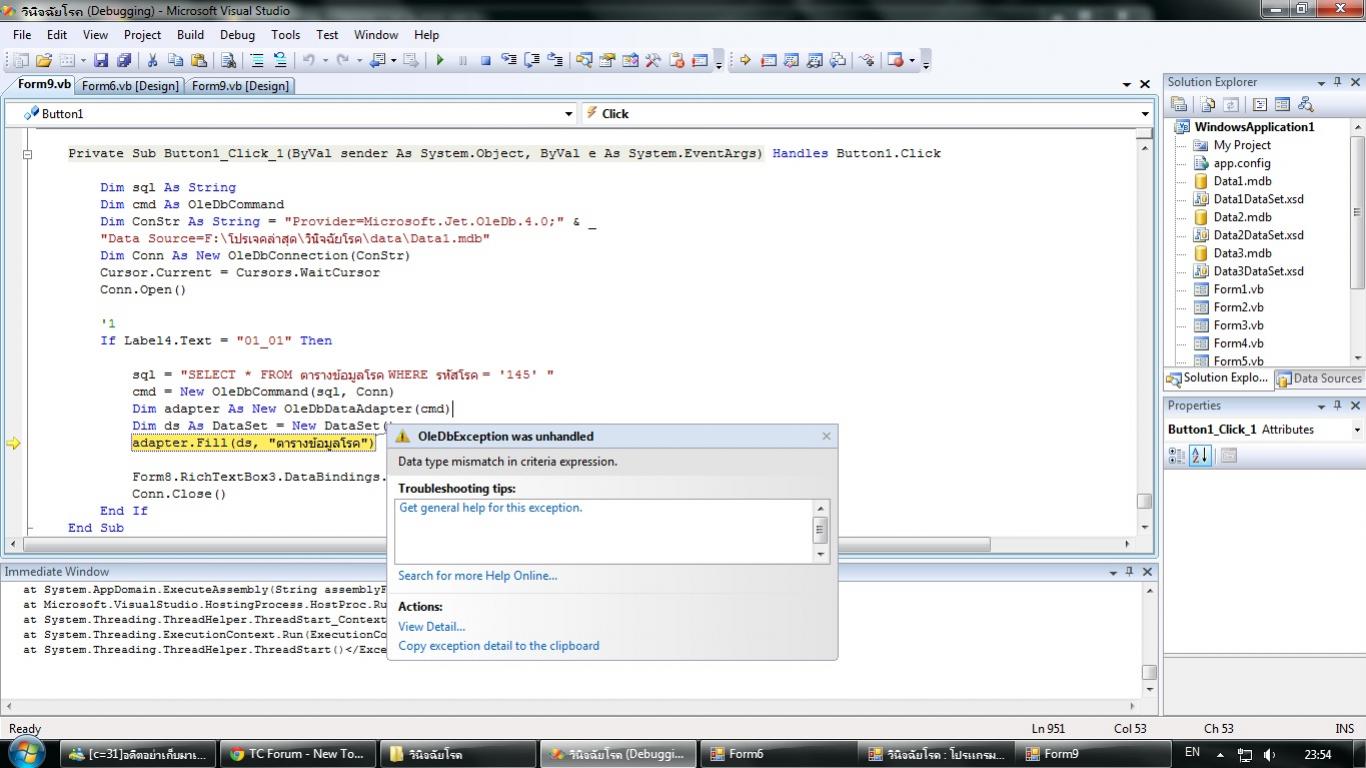Save All files with stacked floppy-disk icon

coord(124,60)
